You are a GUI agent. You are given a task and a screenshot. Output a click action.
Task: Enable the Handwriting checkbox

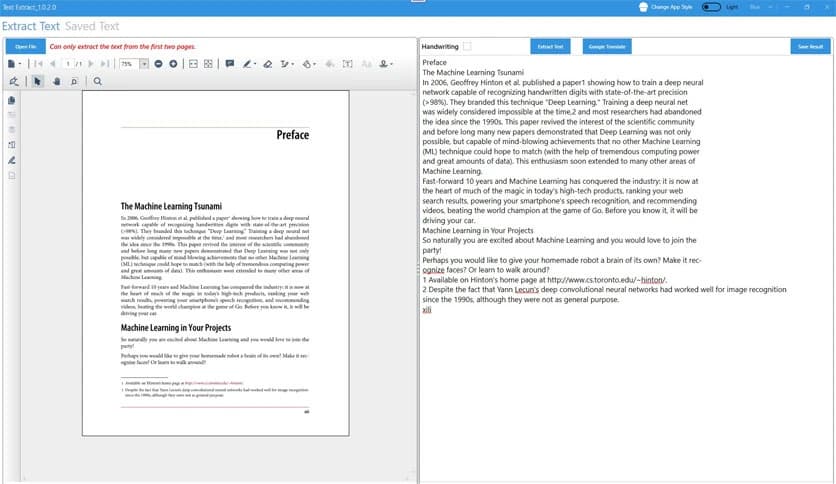click(467, 46)
